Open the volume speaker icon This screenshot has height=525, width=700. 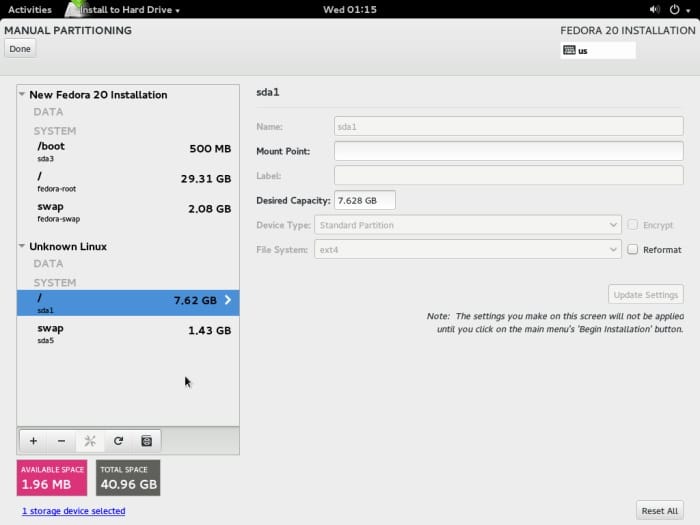point(654,9)
